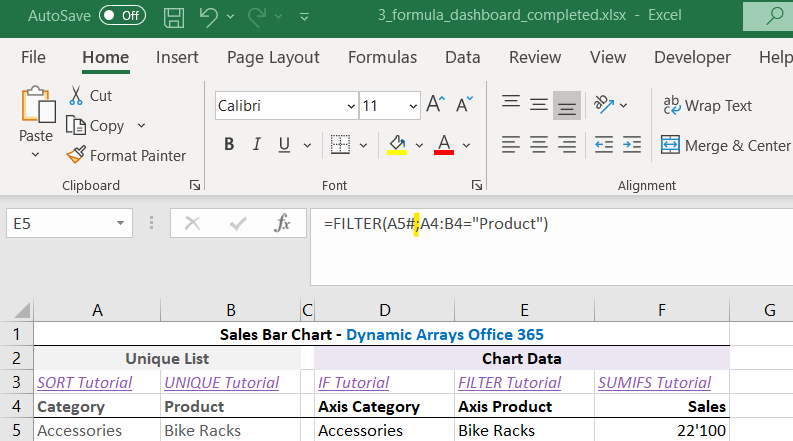Expand the Paste options arrow
The height and width of the screenshot is (441, 793).
pyautogui.click(x=35, y=154)
